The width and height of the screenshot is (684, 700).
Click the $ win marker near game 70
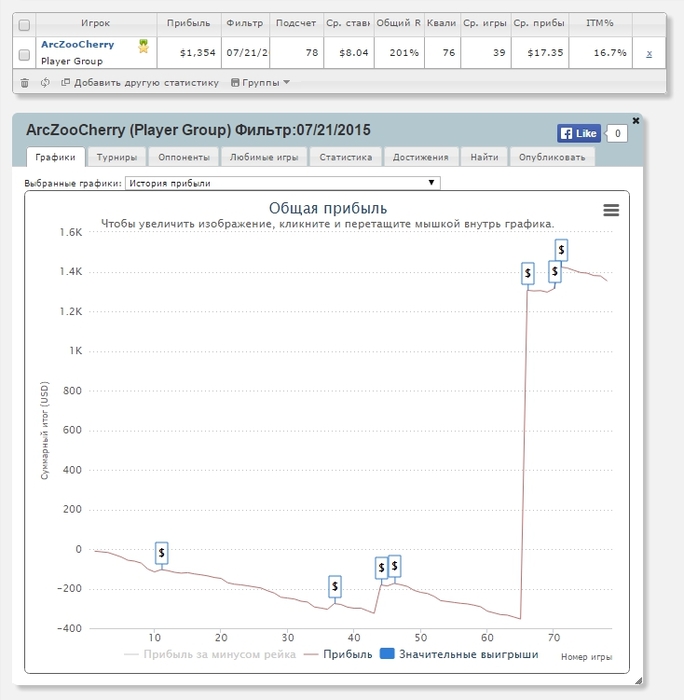tap(555, 271)
